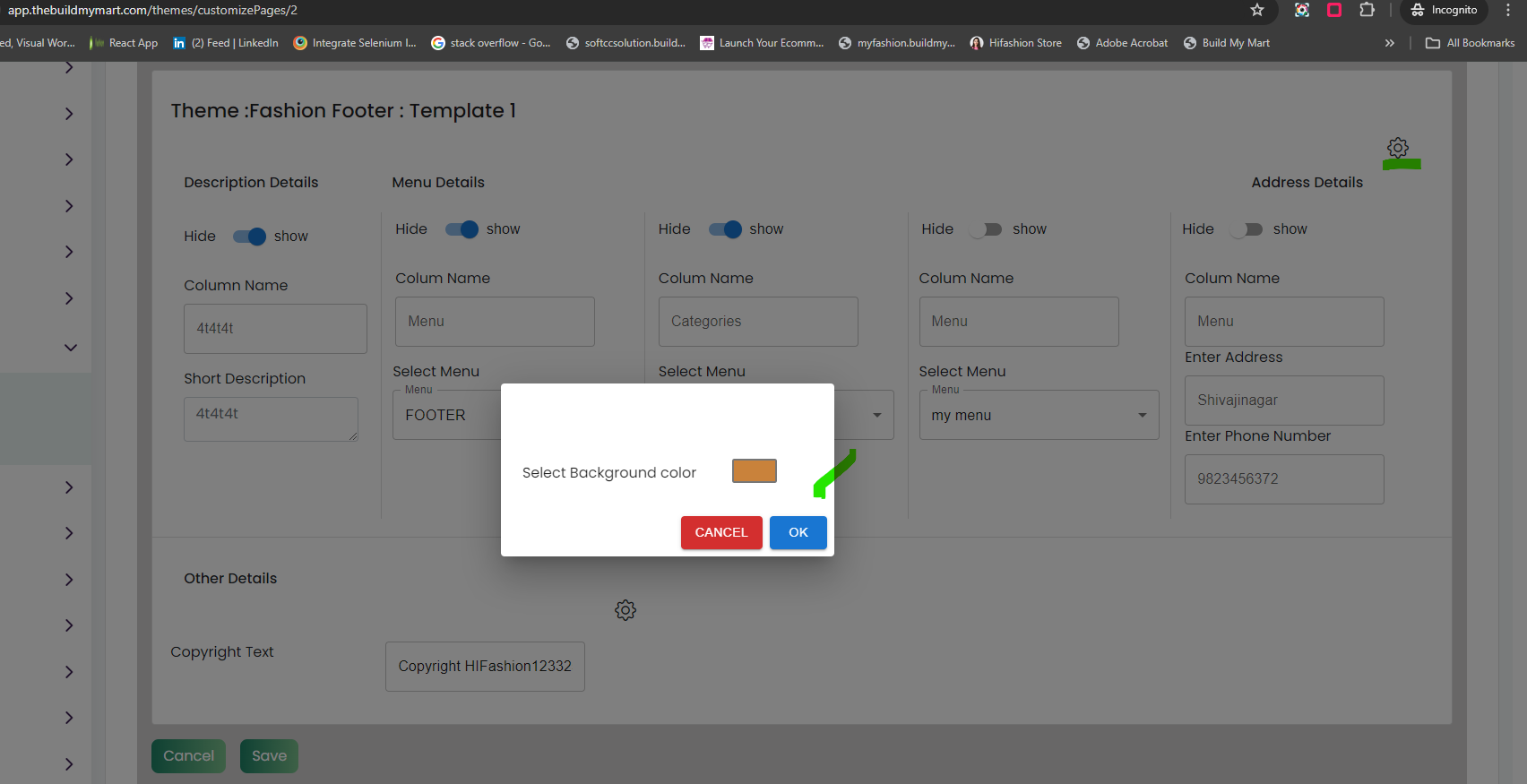Click the green Cancel button at bottom
The height and width of the screenshot is (784, 1527).
188,756
